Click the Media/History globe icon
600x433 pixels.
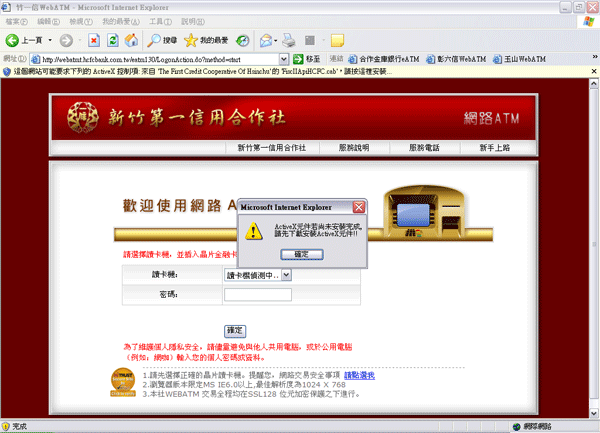coord(243,40)
